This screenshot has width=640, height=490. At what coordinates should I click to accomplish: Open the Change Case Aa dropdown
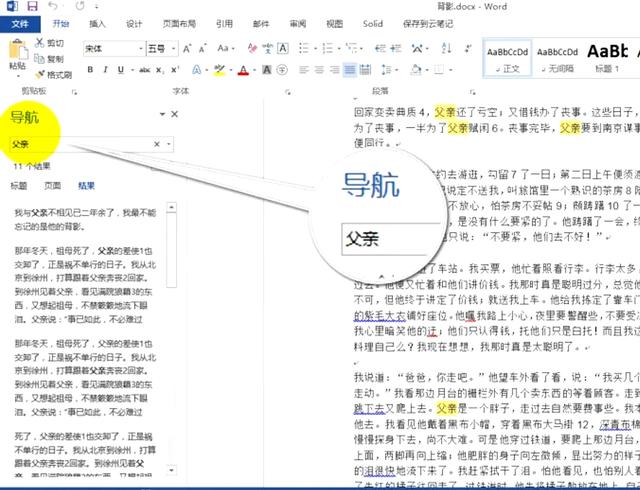pos(226,49)
